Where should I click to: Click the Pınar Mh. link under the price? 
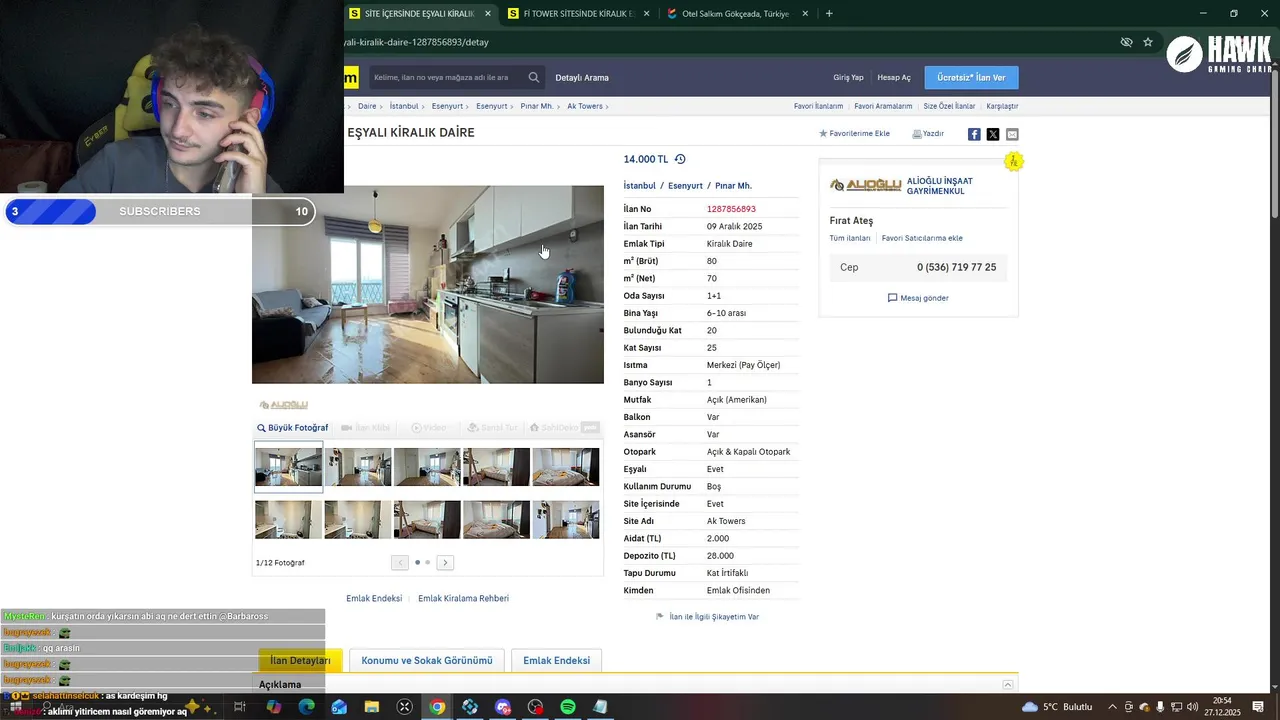point(733,186)
